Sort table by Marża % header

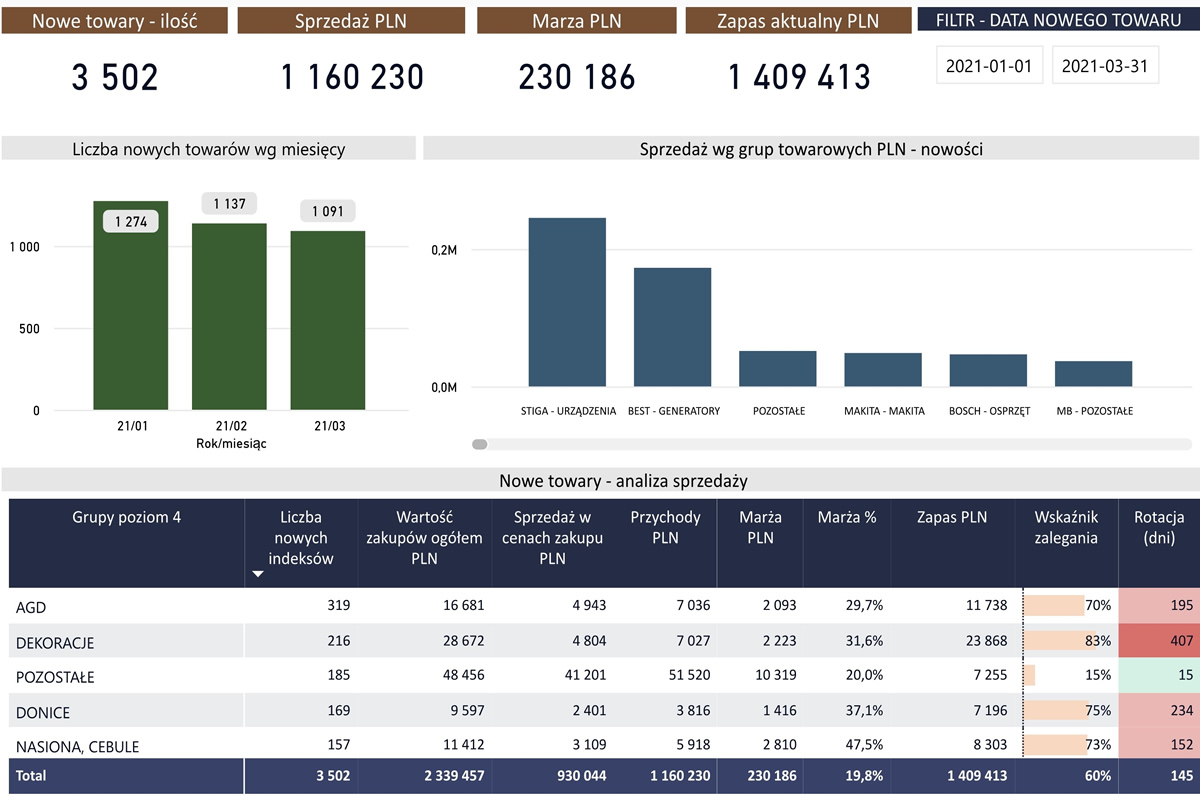pos(846,517)
